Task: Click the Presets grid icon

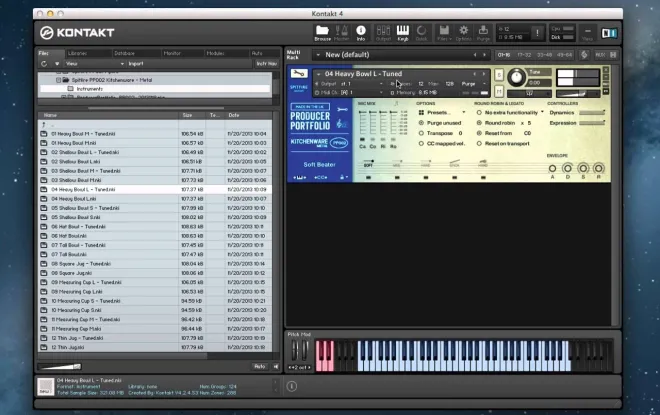Action: 421,112
